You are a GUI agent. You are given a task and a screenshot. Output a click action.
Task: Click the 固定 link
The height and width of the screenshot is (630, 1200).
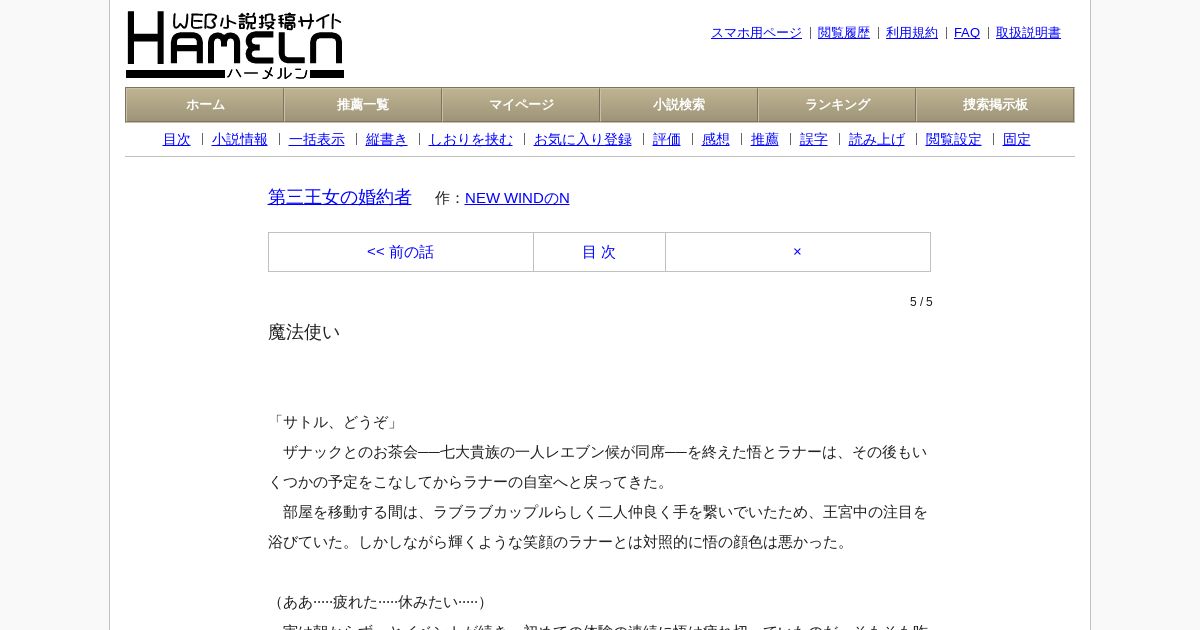(x=1017, y=140)
